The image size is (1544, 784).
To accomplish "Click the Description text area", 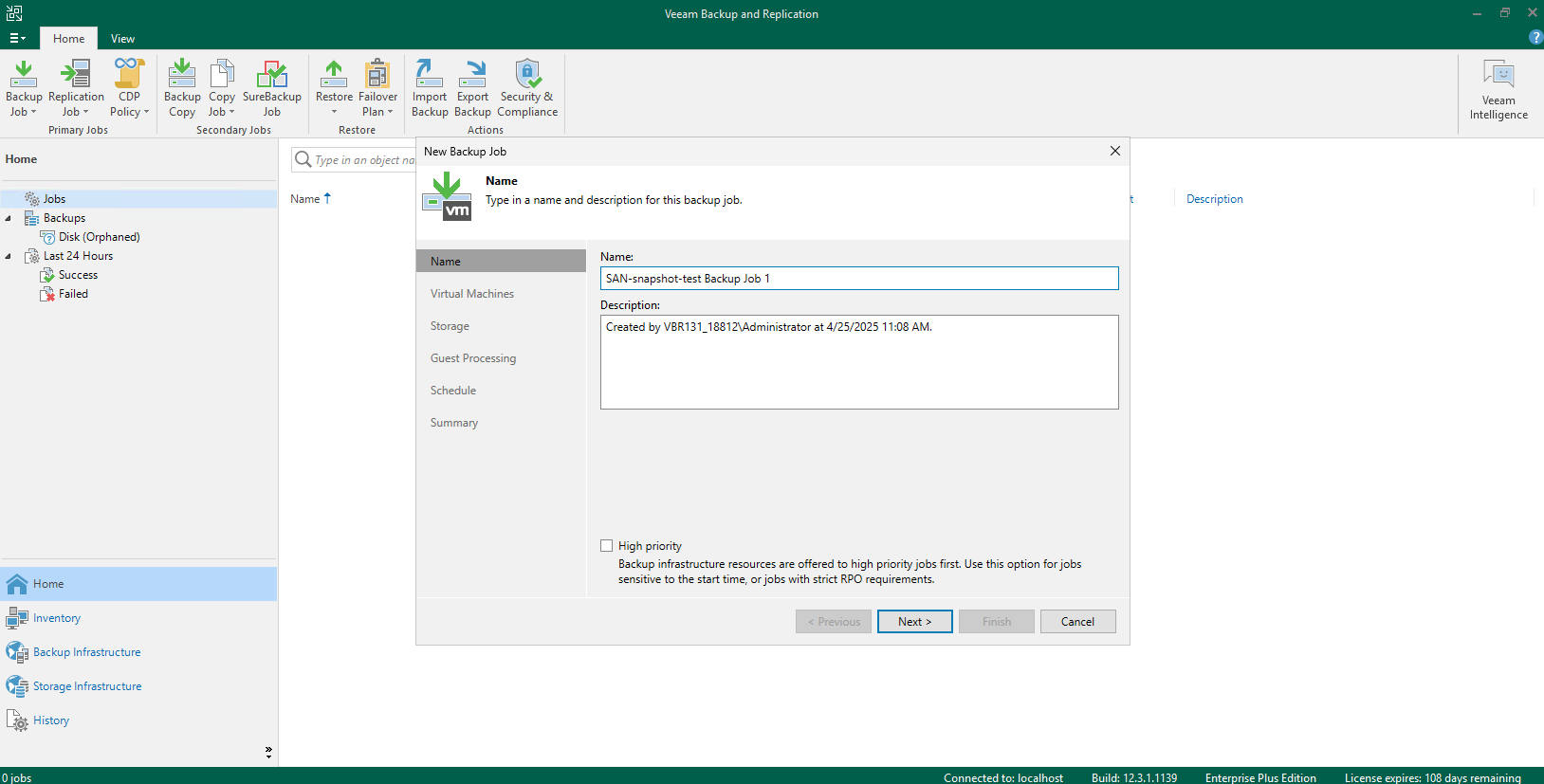I will 859,362.
